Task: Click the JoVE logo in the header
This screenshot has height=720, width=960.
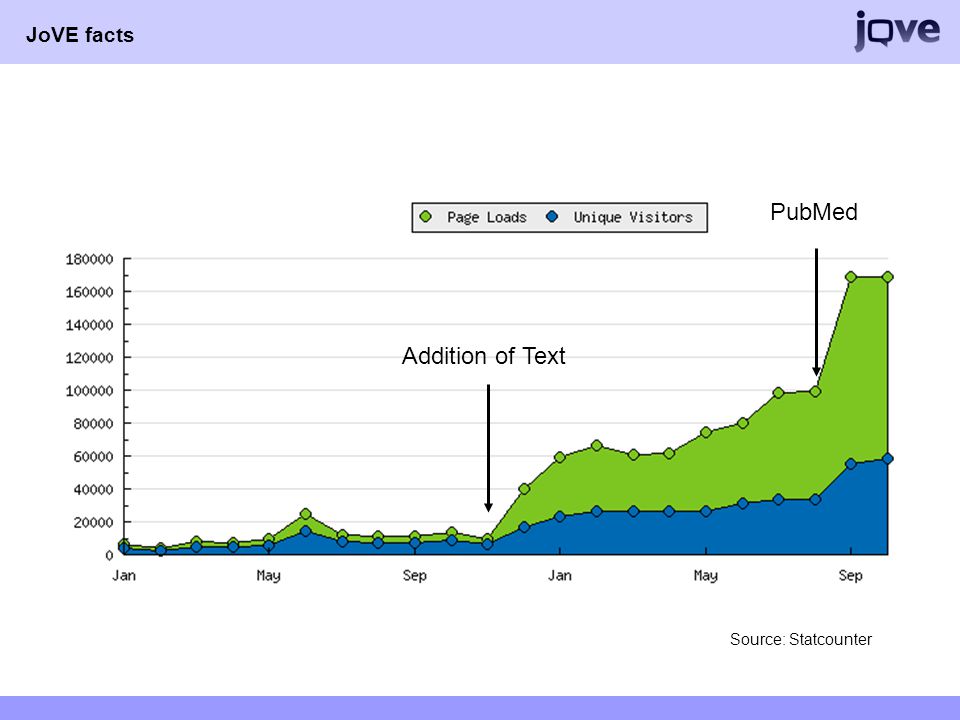Action: 897,31
